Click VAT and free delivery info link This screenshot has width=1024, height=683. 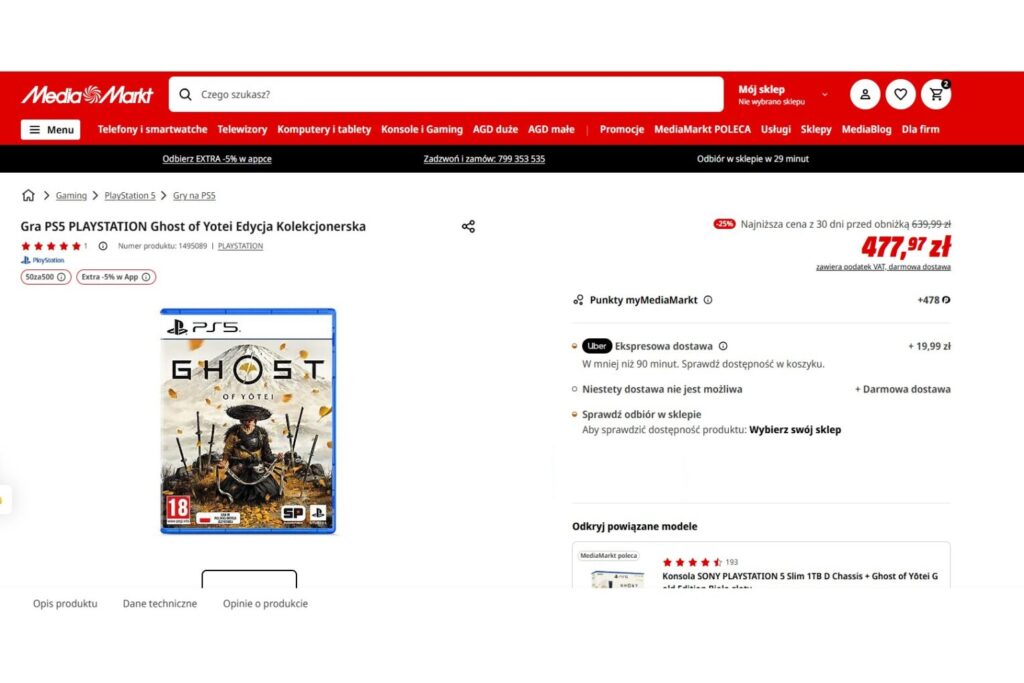coord(883,266)
